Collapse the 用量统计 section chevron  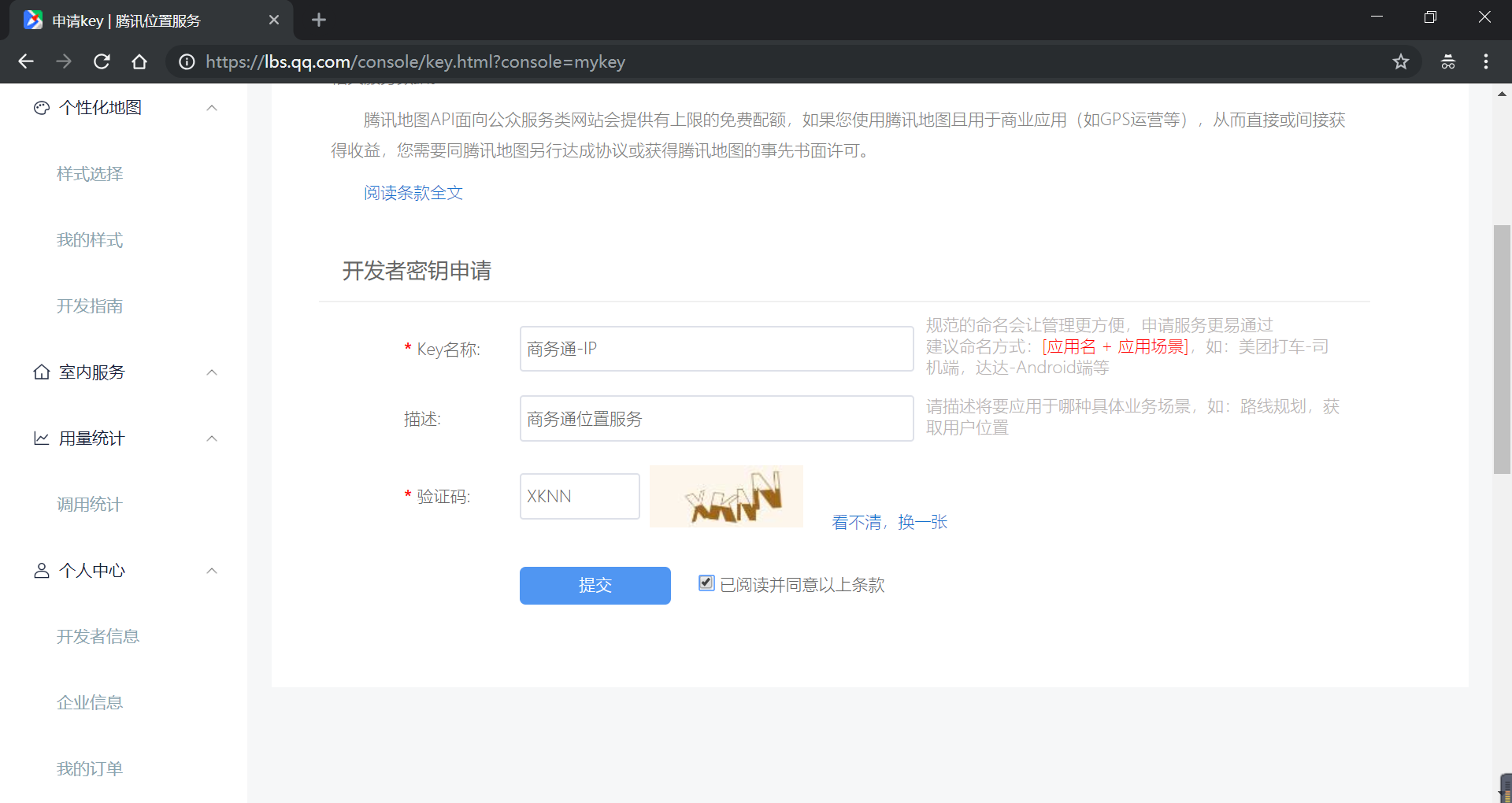[212, 438]
